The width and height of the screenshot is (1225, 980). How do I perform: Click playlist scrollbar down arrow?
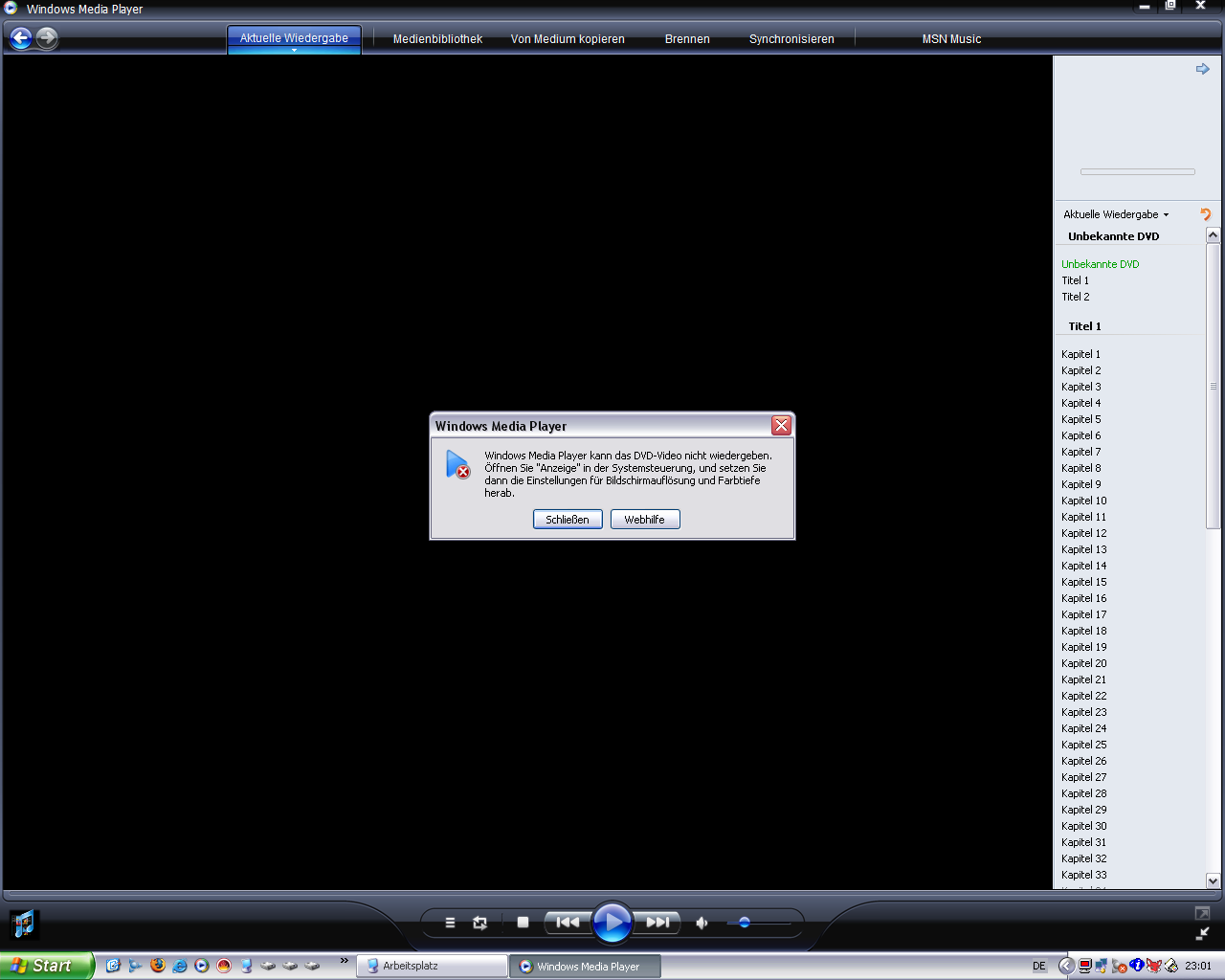(1213, 881)
